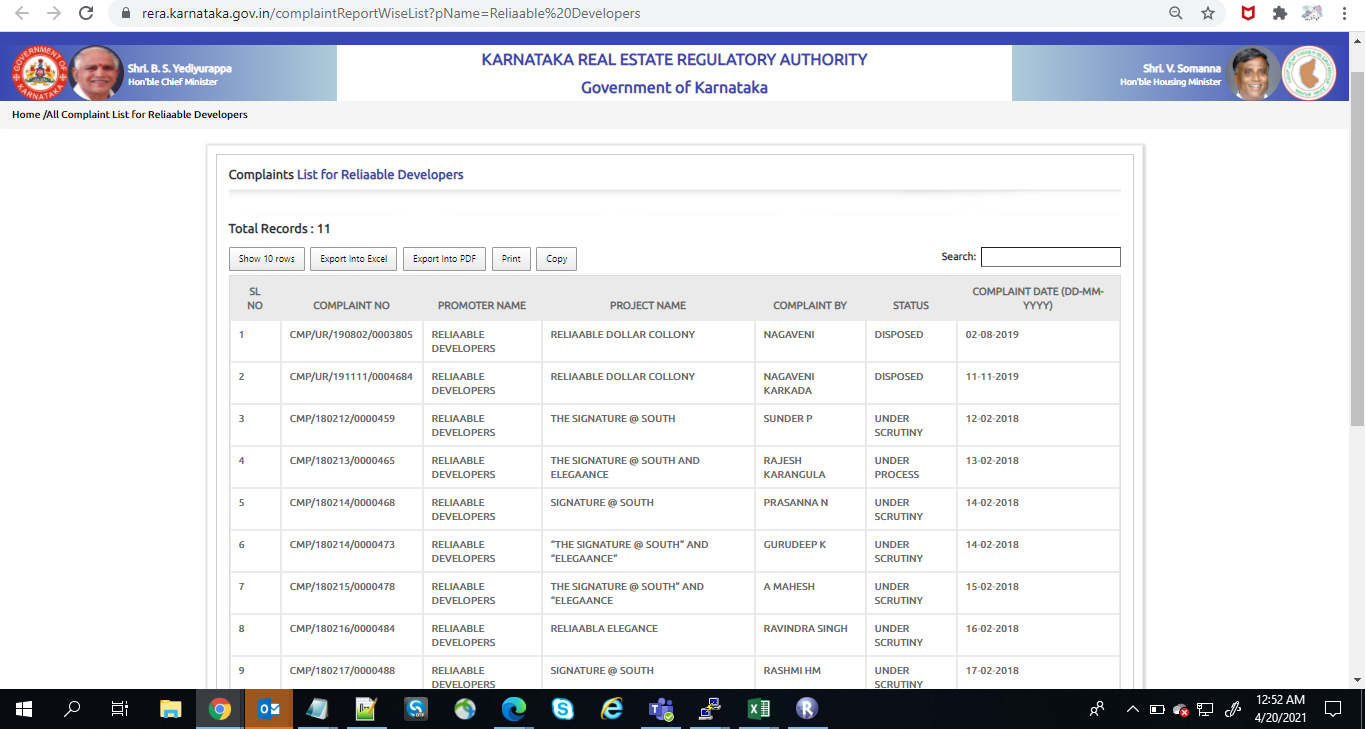Click the Export Into PDF button
This screenshot has height=729, width=1365.
tap(444, 259)
